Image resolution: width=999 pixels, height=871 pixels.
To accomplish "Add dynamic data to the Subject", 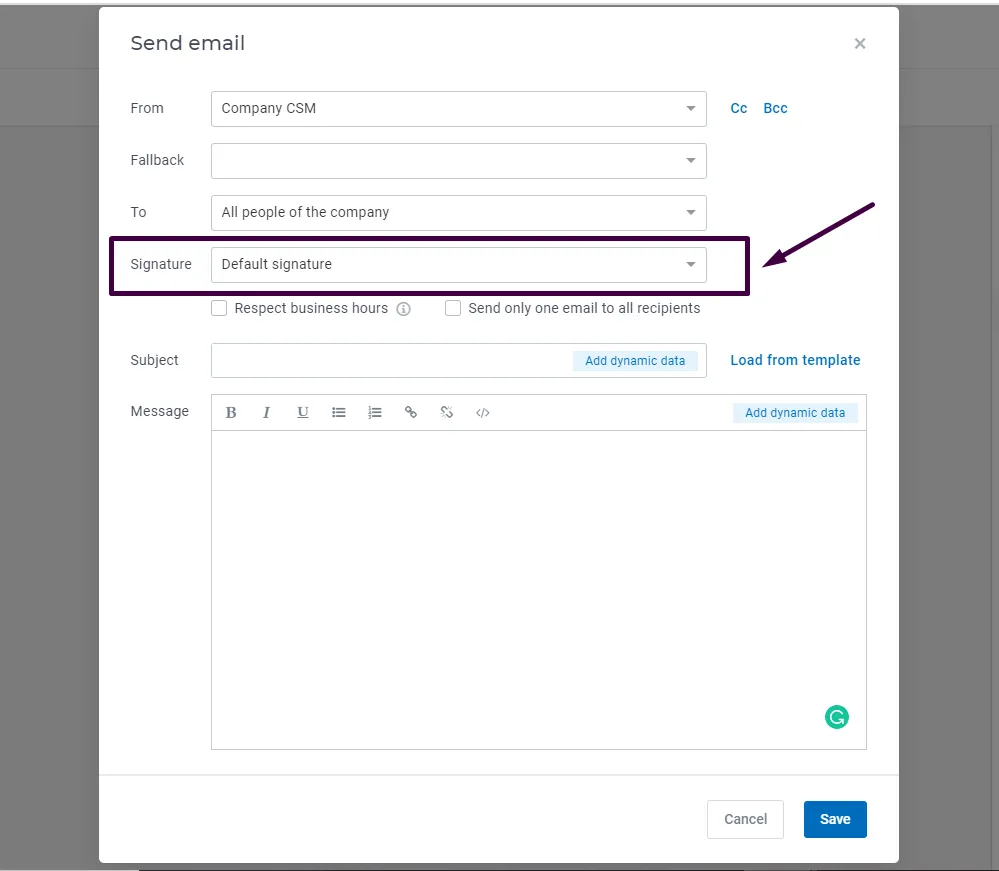I will 635,361.
